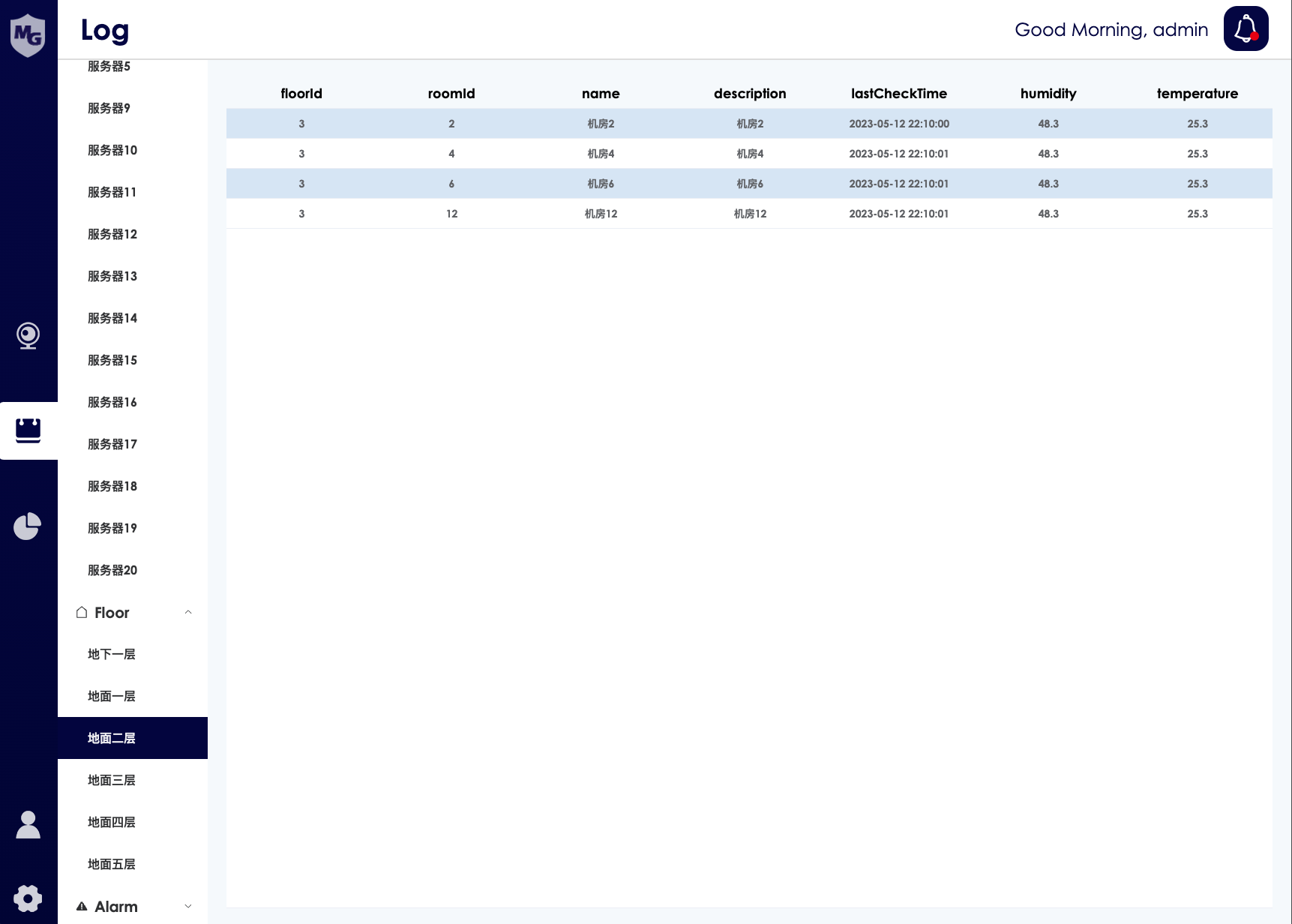
Task: Click the lastCheckTime column header
Action: [898, 94]
